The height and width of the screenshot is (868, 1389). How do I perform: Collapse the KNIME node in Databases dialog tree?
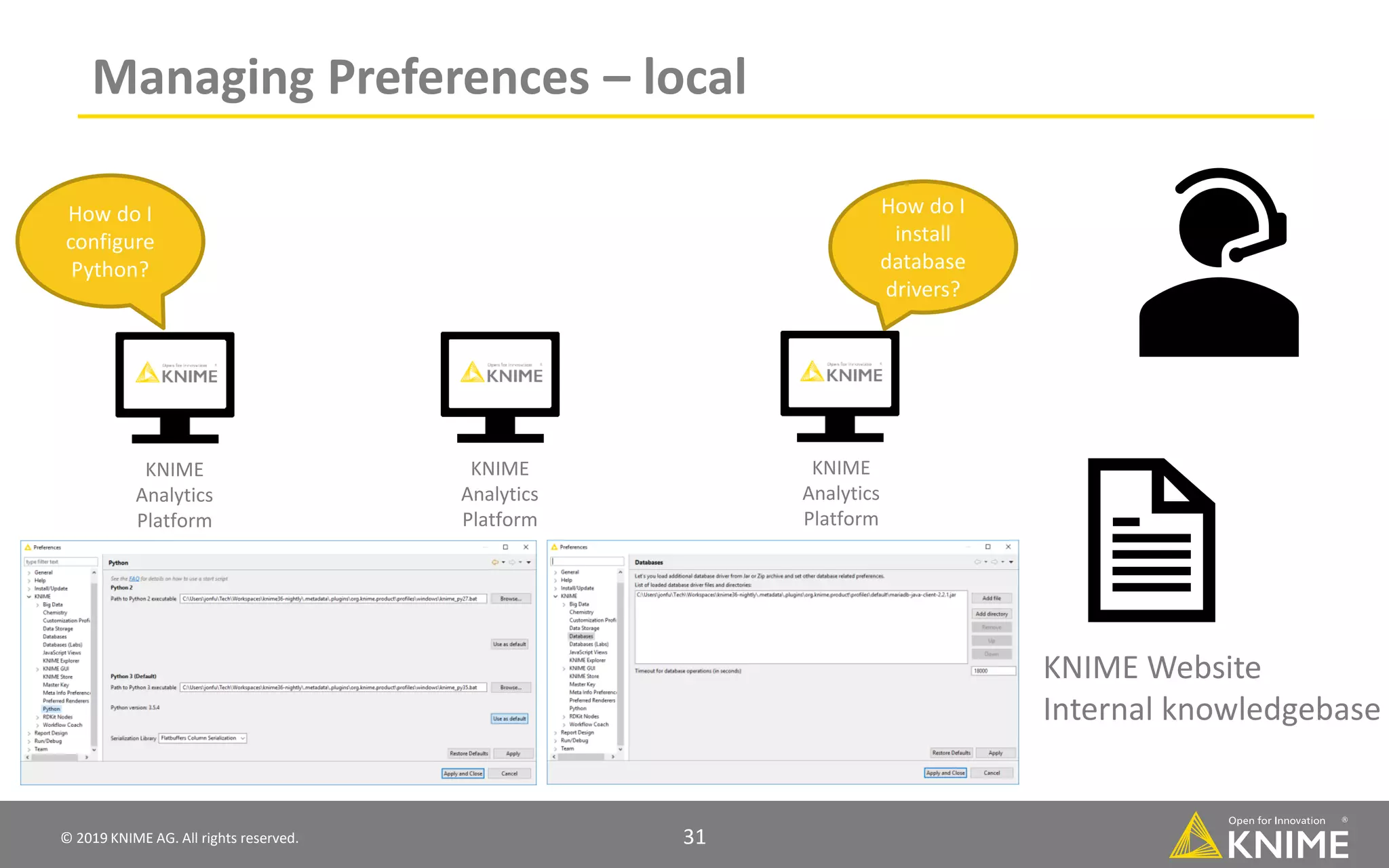[555, 597]
